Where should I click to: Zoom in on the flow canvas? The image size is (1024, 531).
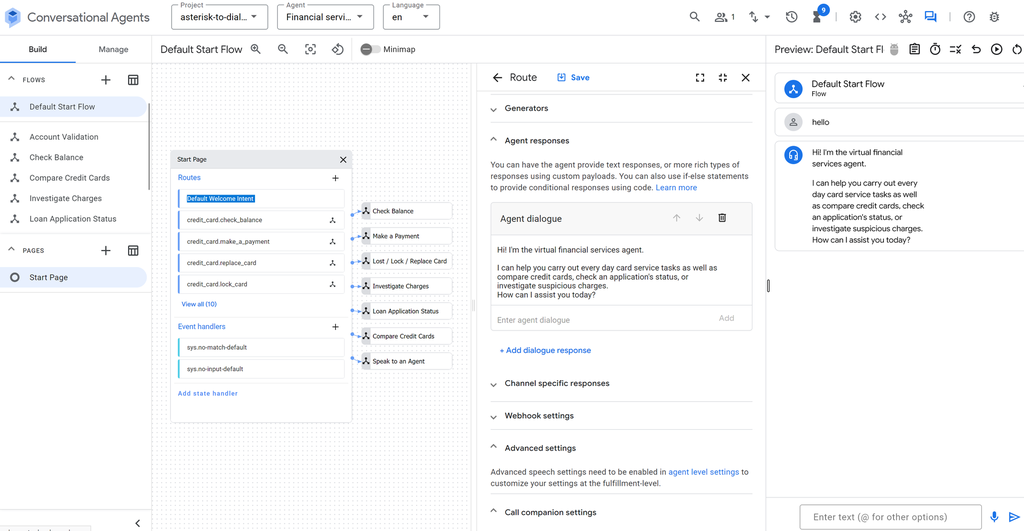[257, 49]
